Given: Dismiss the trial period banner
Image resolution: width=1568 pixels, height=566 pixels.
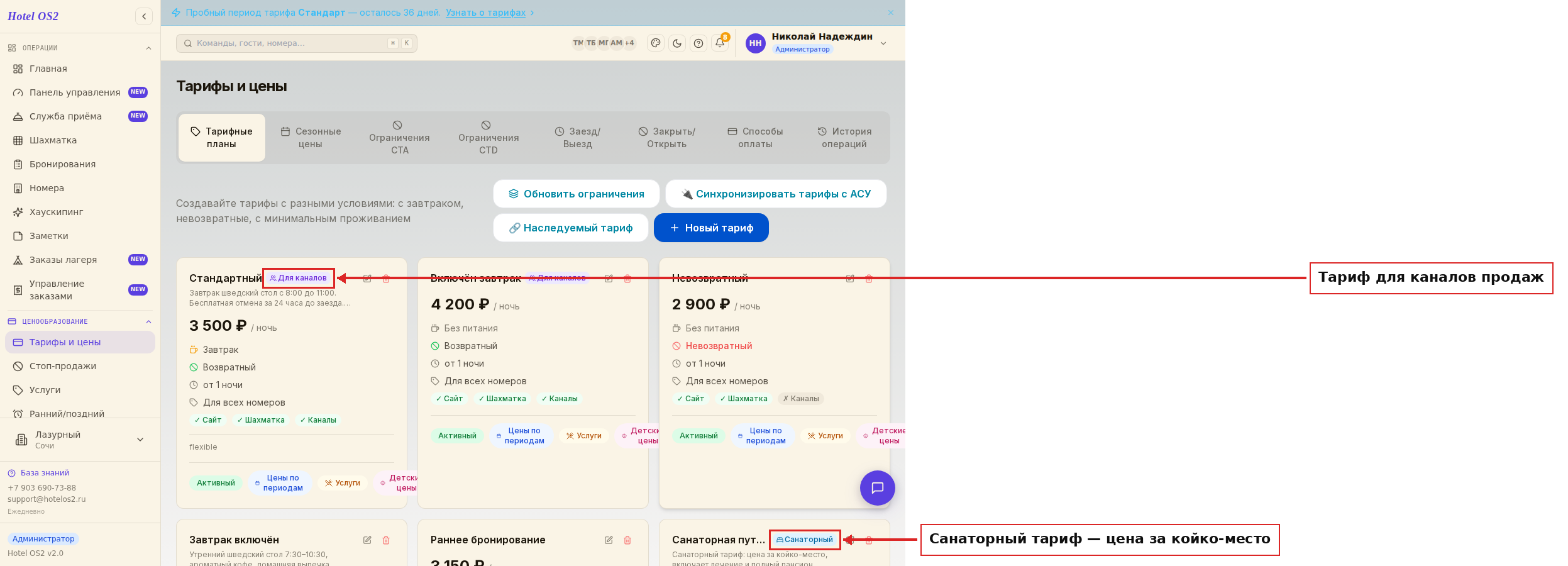Looking at the screenshot, I should click(890, 13).
